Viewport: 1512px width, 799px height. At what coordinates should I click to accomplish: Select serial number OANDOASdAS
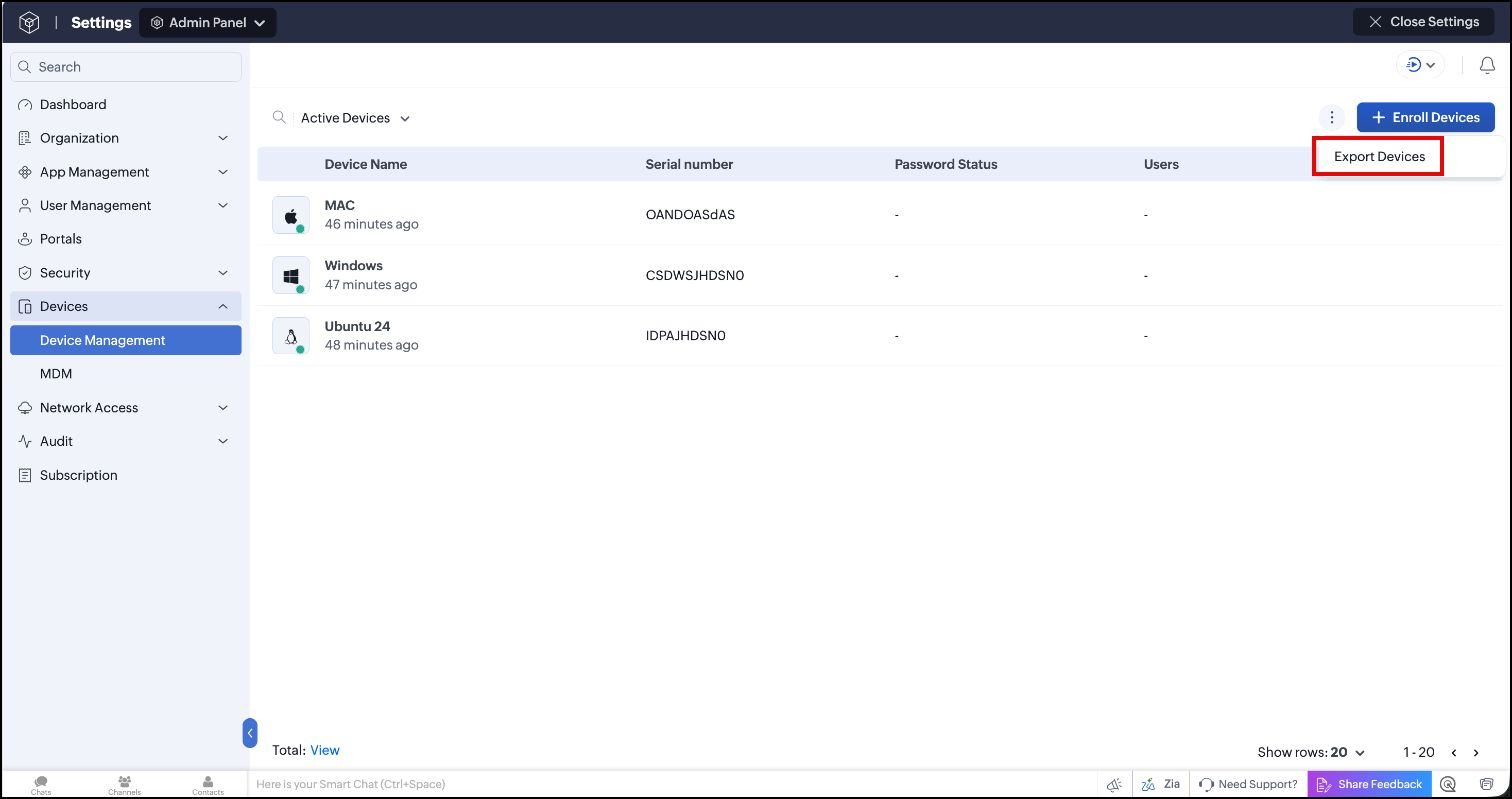click(690, 215)
